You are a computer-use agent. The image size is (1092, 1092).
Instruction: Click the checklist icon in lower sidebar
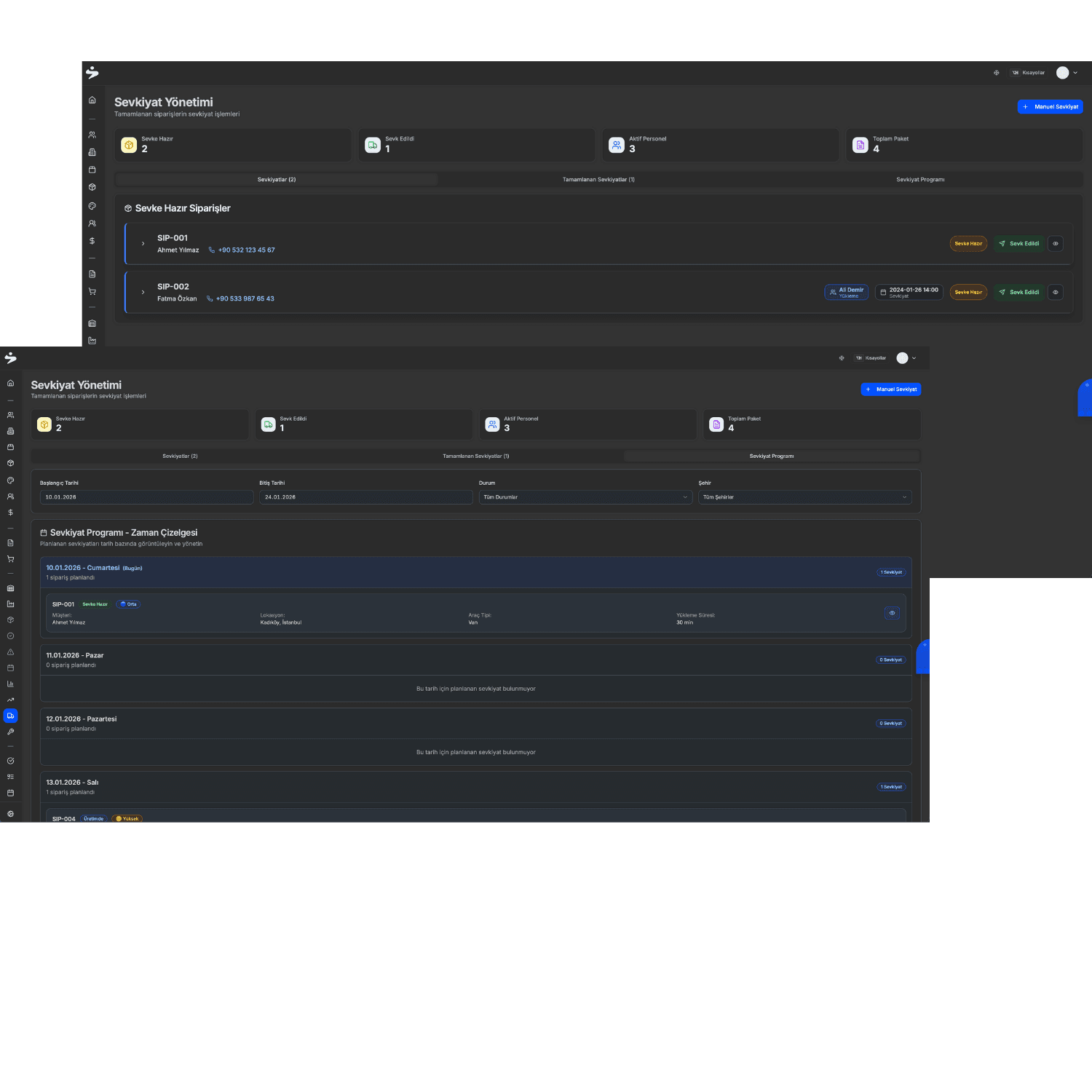[10, 777]
